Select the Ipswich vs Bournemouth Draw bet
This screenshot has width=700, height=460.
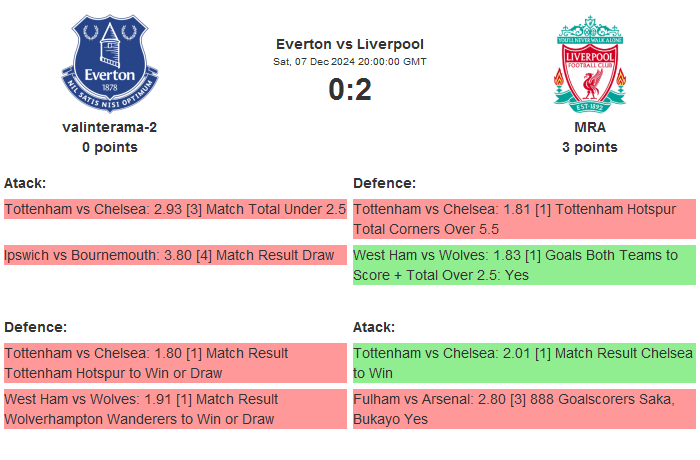point(170,255)
